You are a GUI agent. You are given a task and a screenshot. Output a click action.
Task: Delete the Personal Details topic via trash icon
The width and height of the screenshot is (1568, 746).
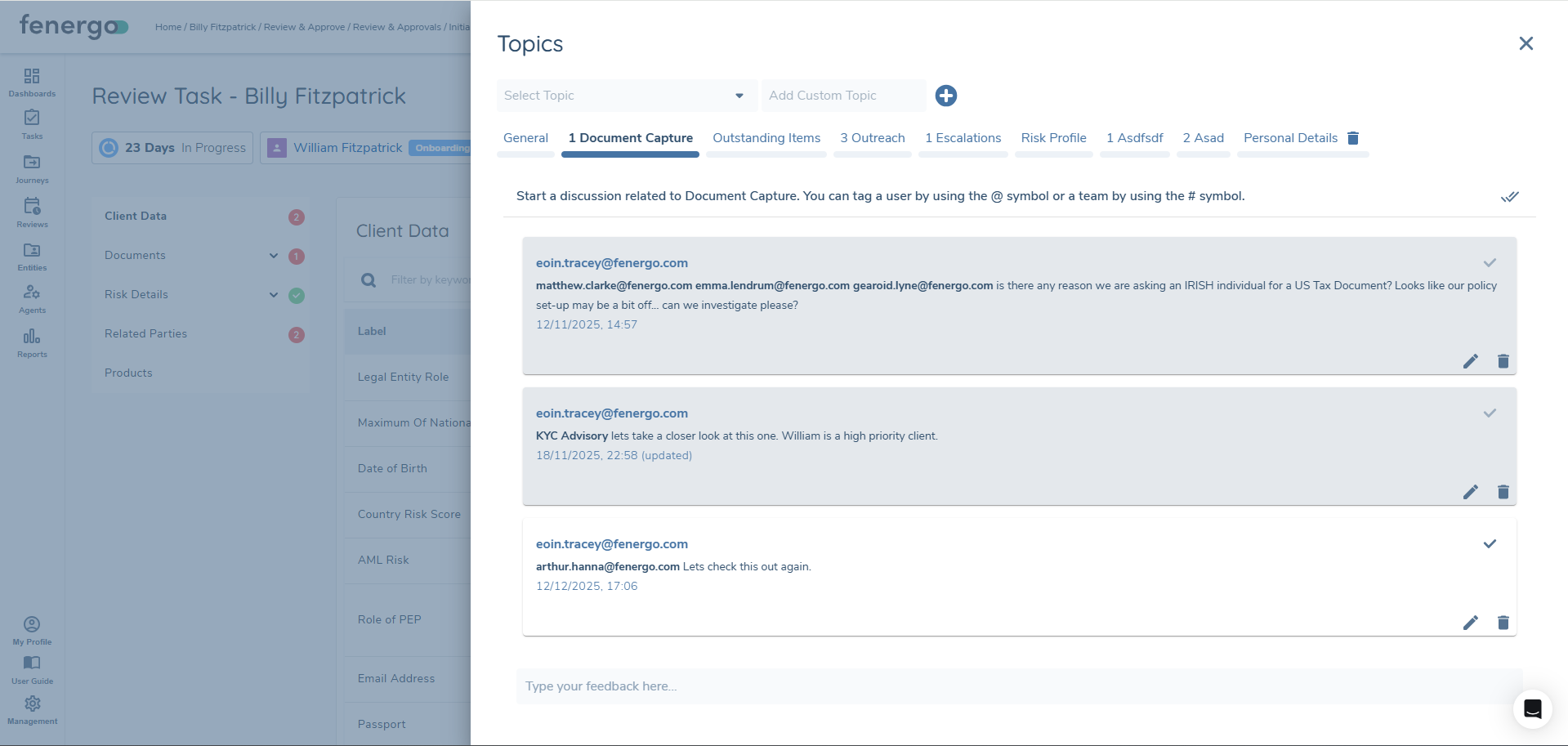1353,137
